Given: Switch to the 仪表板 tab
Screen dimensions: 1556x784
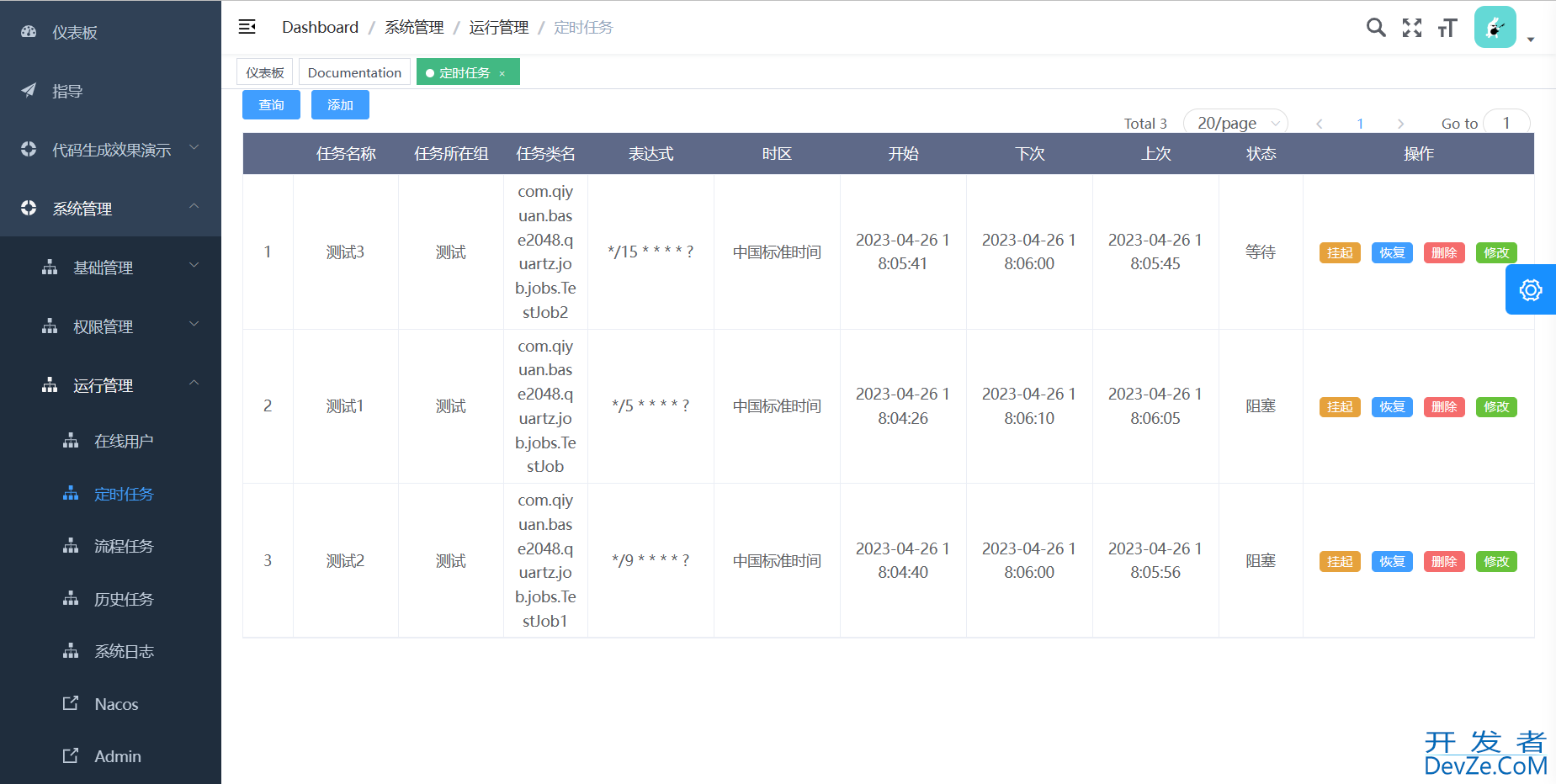Looking at the screenshot, I should (265, 72).
